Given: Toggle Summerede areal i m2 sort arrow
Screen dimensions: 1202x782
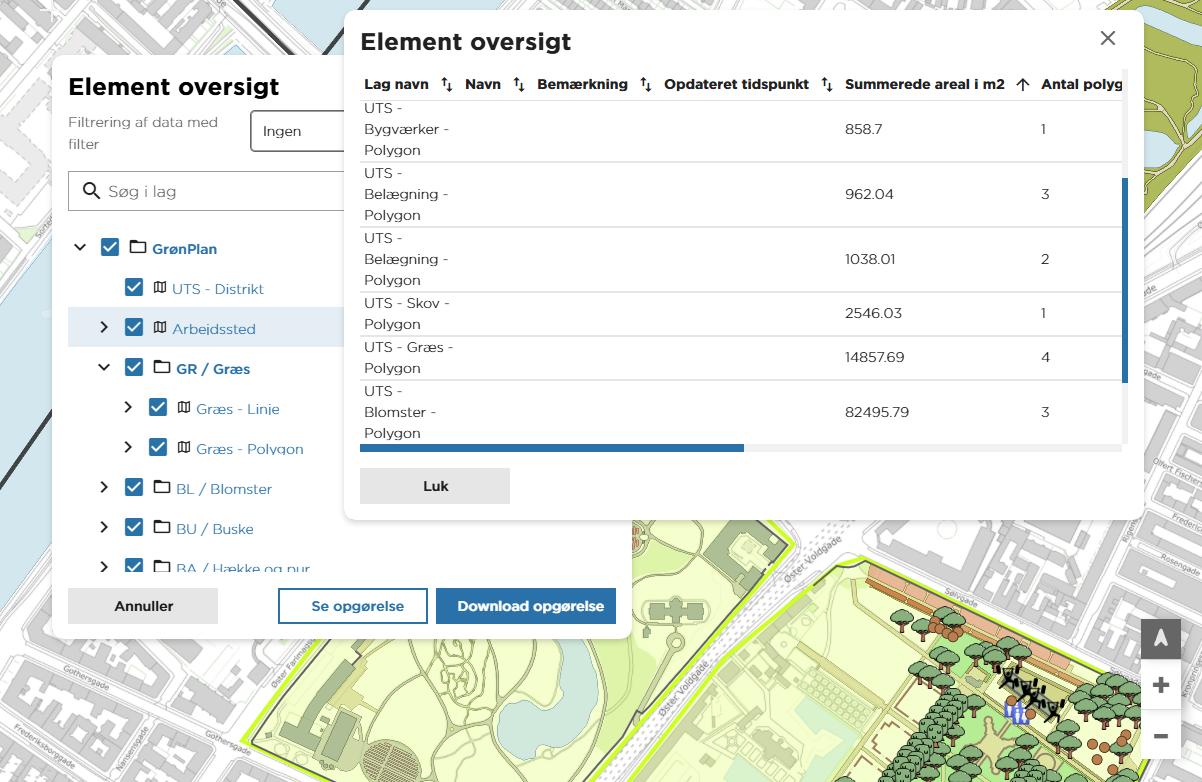Looking at the screenshot, I should [x=1022, y=85].
